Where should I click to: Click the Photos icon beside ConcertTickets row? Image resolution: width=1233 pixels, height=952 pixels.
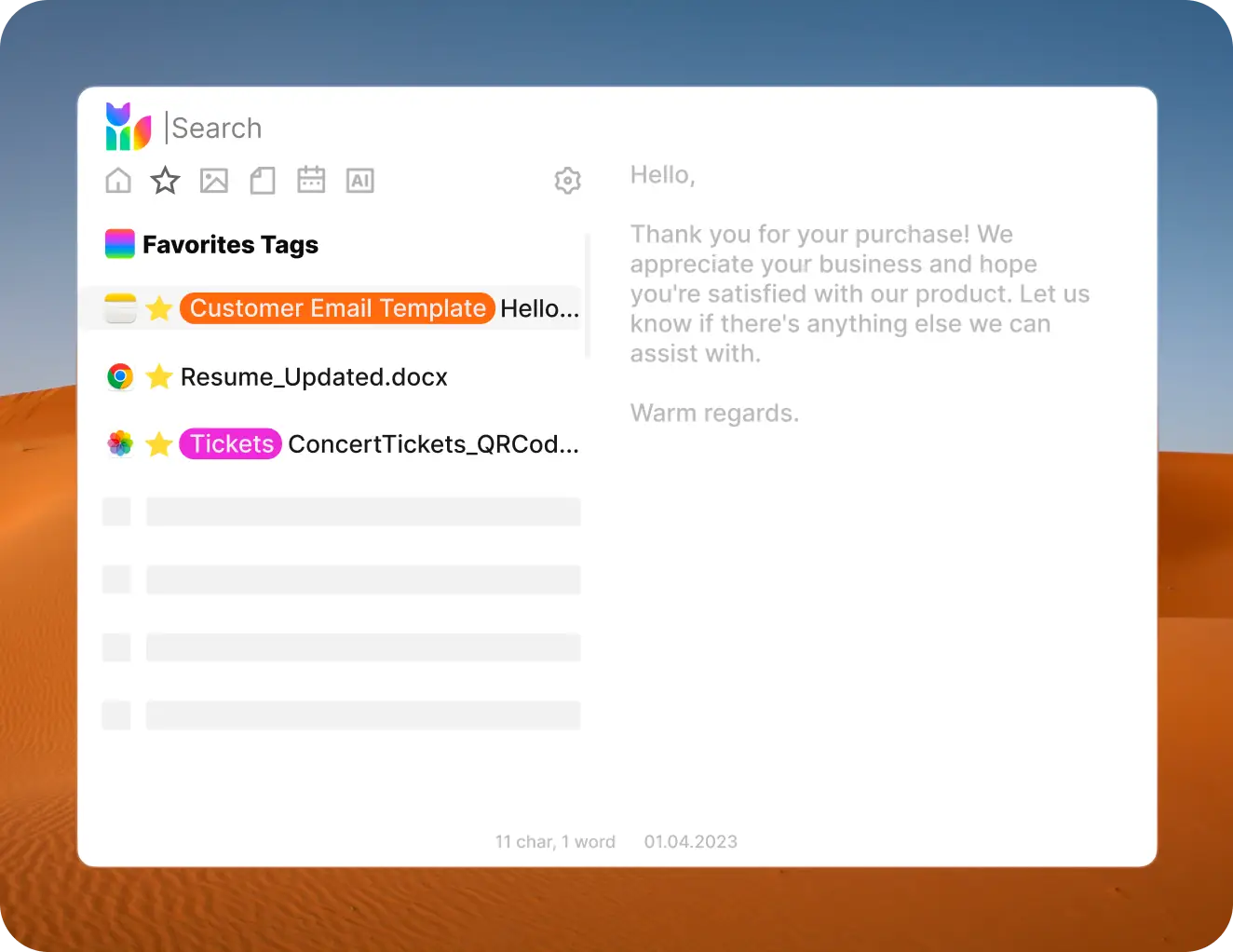coord(120,443)
